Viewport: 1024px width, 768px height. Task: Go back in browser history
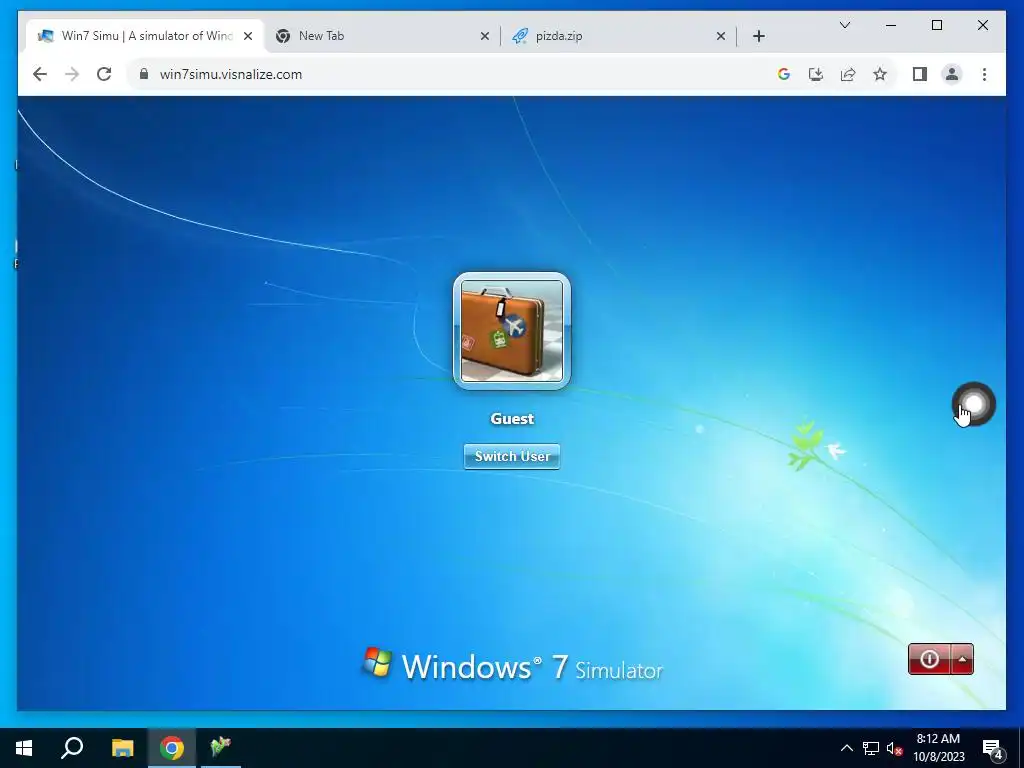(x=40, y=74)
